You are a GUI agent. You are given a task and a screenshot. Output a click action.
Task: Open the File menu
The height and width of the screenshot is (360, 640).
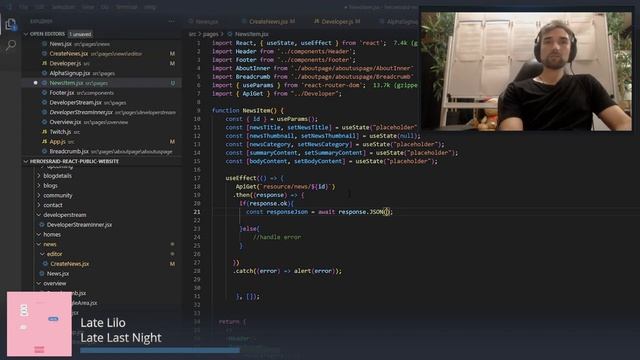click(x=23, y=7)
